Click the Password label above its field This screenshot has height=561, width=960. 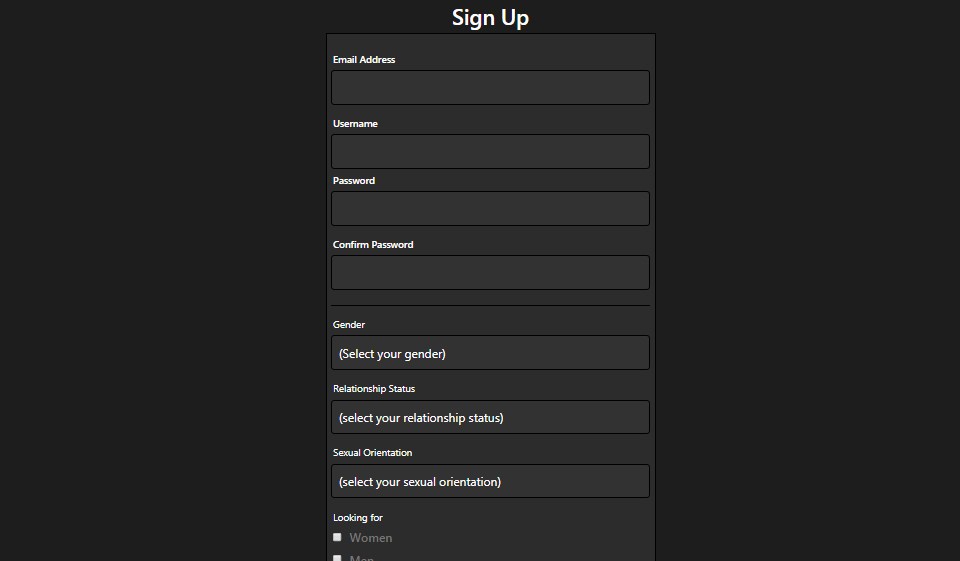[x=354, y=181]
